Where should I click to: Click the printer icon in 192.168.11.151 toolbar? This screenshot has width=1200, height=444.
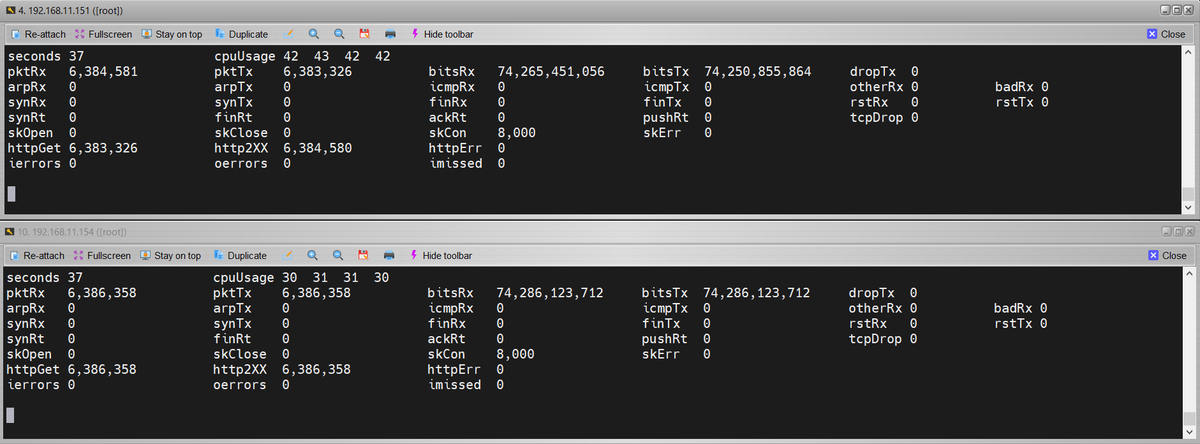(x=390, y=34)
